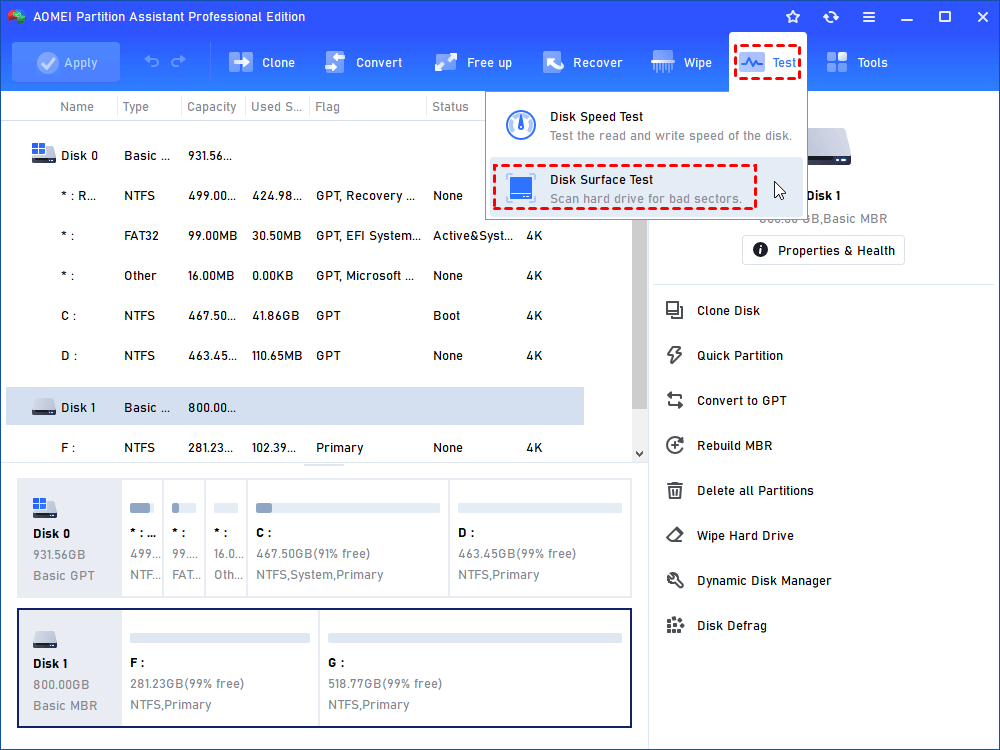Select the D: partition row in list
Image resolution: width=1000 pixels, height=750 pixels.
(x=295, y=356)
